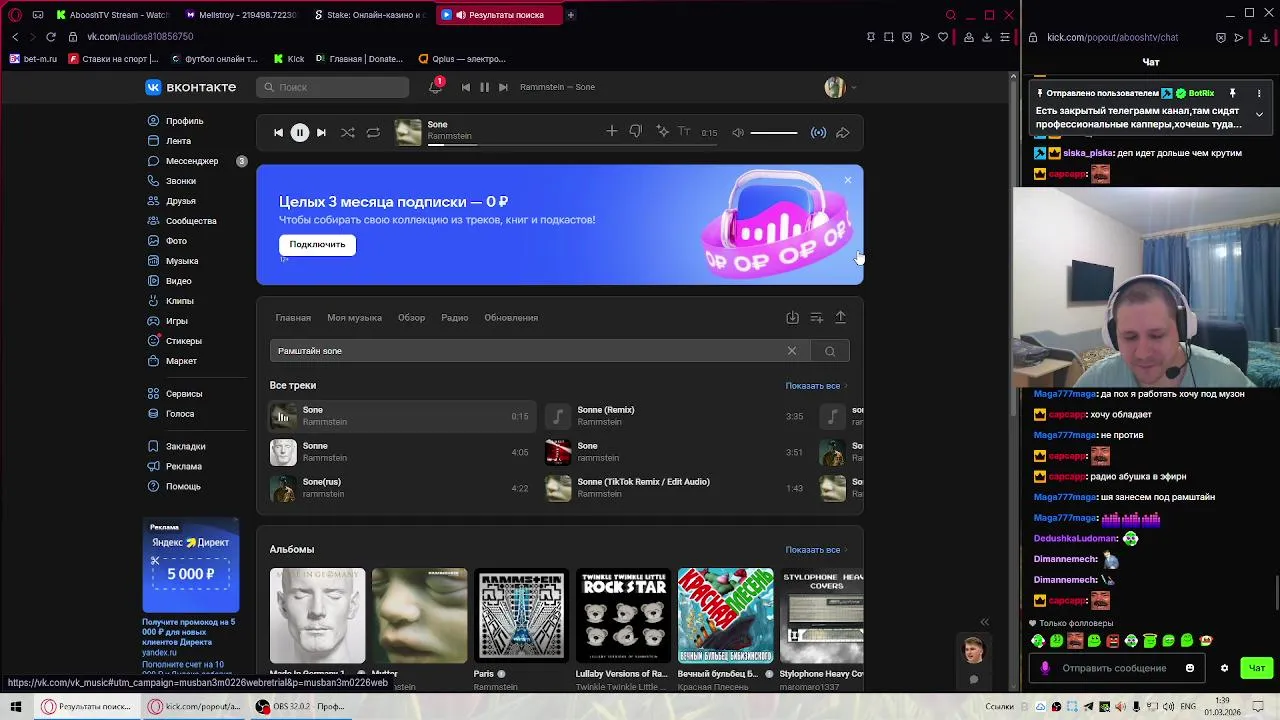Switch to the Обзор tab

coord(411,318)
